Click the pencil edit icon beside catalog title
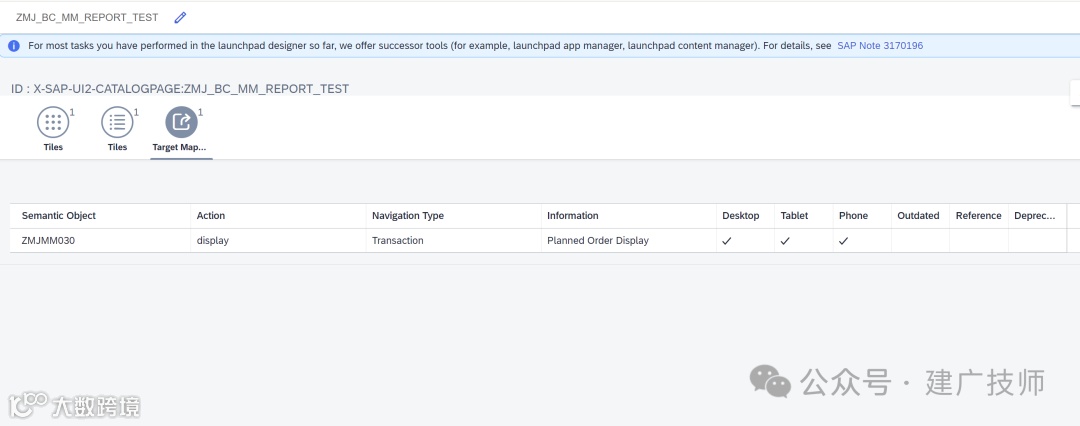The height and width of the screenshot is (426, 1080). 180,17
